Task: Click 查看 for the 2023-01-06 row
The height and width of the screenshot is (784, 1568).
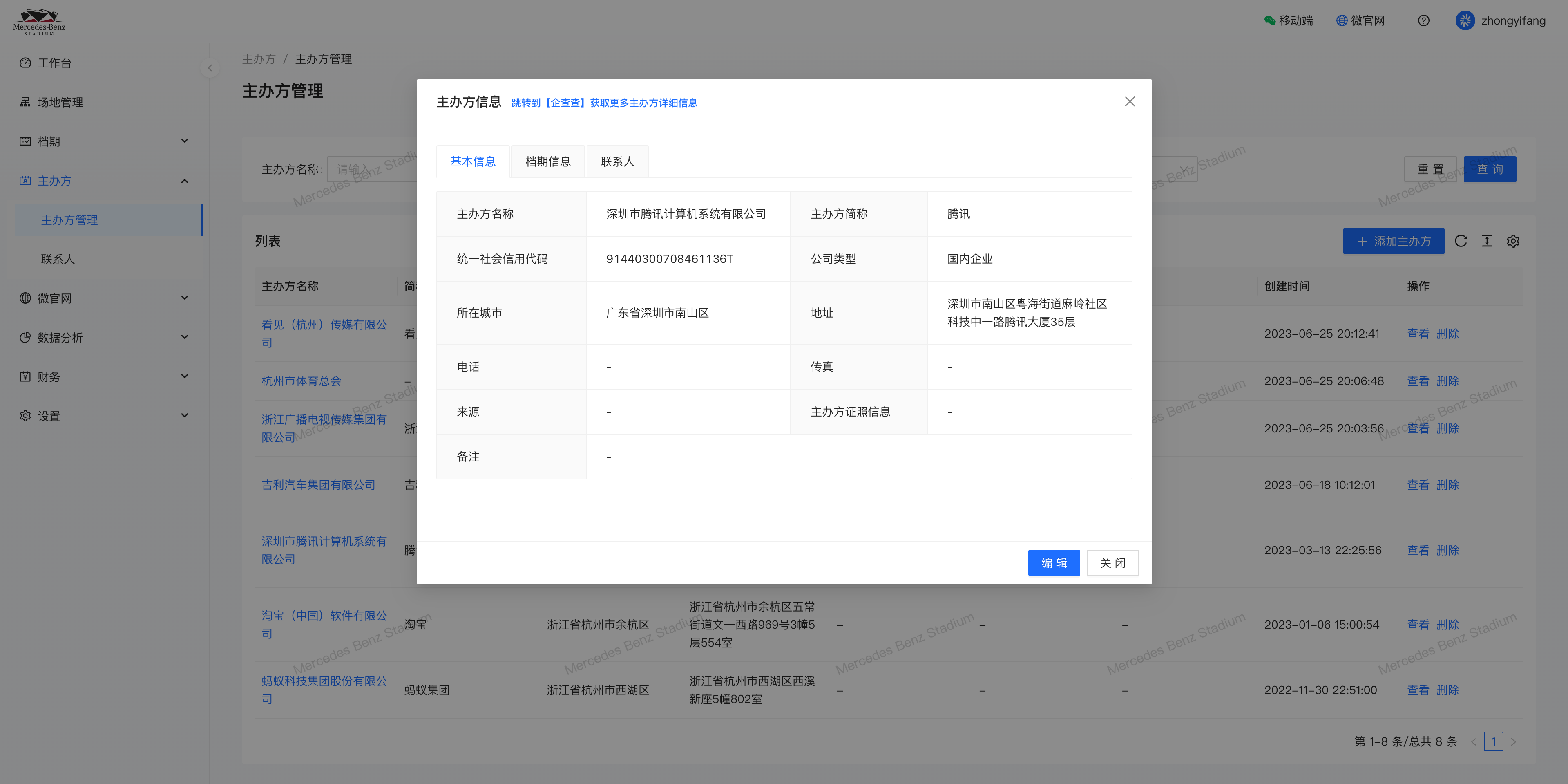Action: coord(1418,625)
